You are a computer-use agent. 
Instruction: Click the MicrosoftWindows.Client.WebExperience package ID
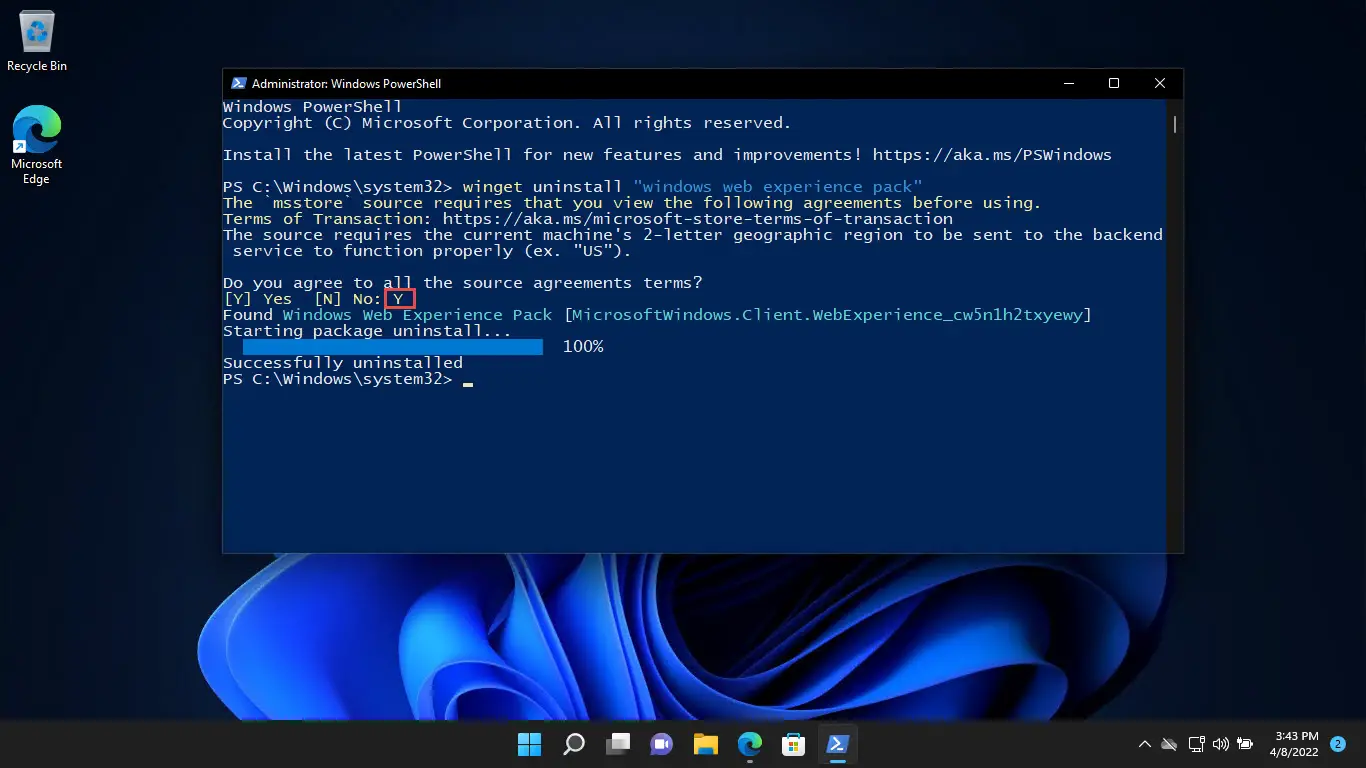[x=827, y=315]
